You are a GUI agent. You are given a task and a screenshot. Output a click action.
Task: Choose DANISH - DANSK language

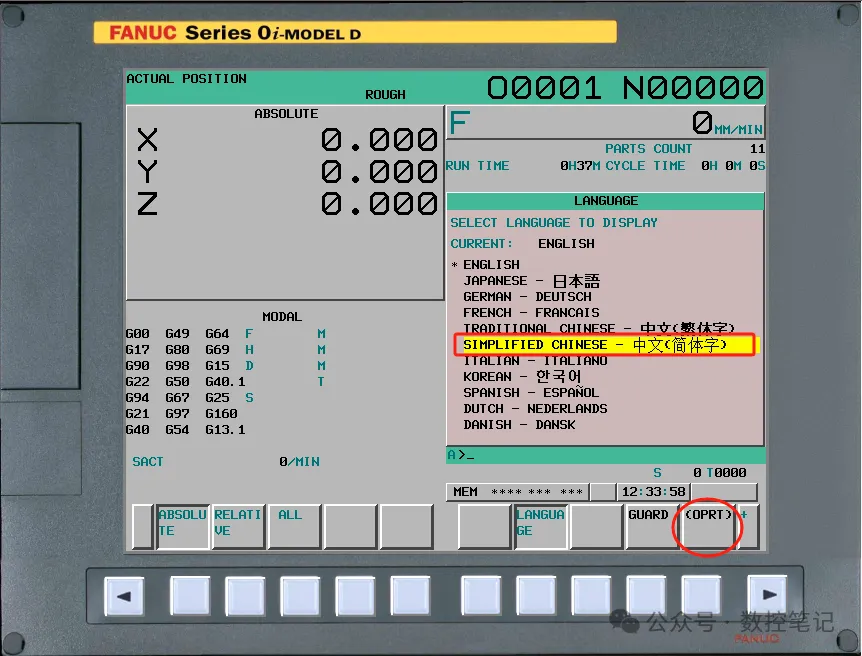[x=519, y=425]
